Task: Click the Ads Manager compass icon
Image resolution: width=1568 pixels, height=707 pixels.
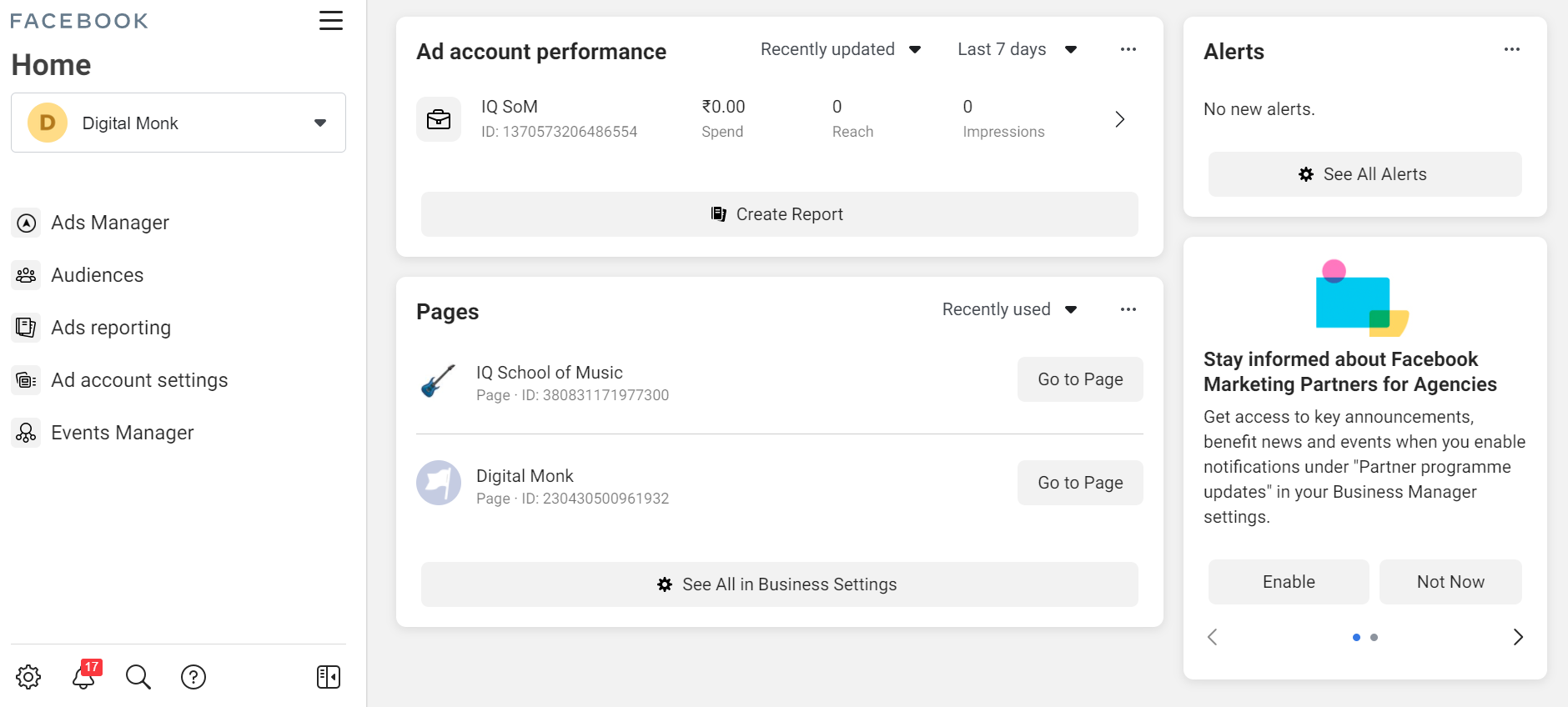Action: [27, 223]
